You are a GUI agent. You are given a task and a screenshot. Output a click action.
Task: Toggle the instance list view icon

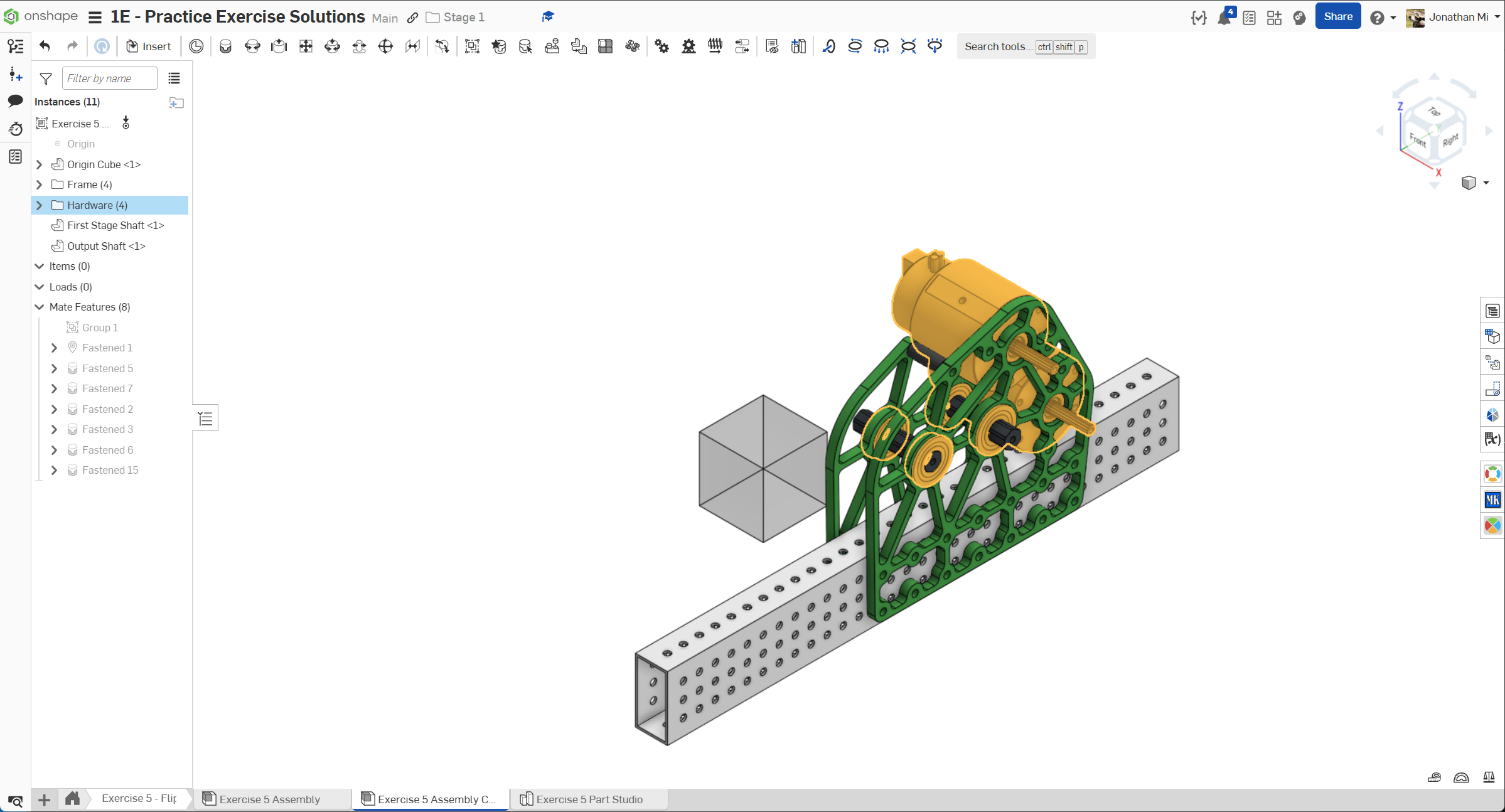point(174,78)
